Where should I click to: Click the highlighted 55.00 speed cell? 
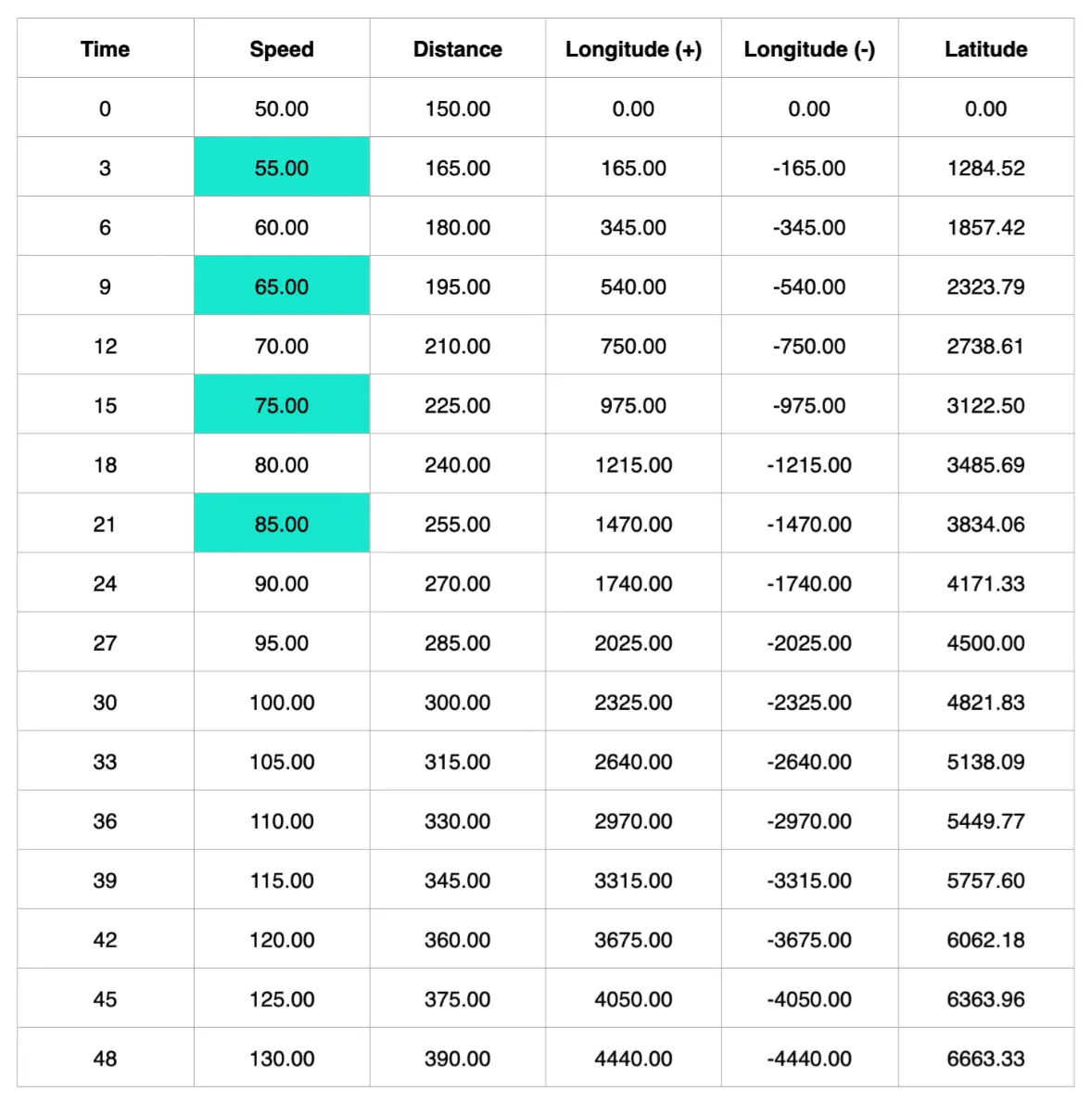(x=281, y=168)
